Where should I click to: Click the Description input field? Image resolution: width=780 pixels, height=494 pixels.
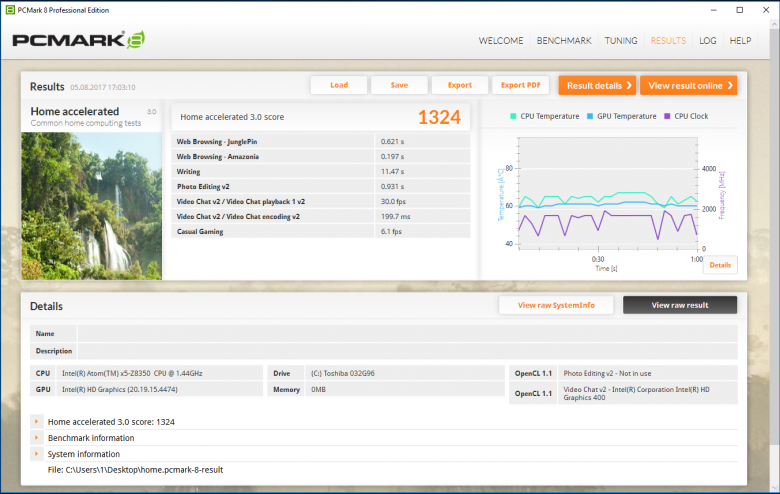pyautogui.click(x=407, y=351)
